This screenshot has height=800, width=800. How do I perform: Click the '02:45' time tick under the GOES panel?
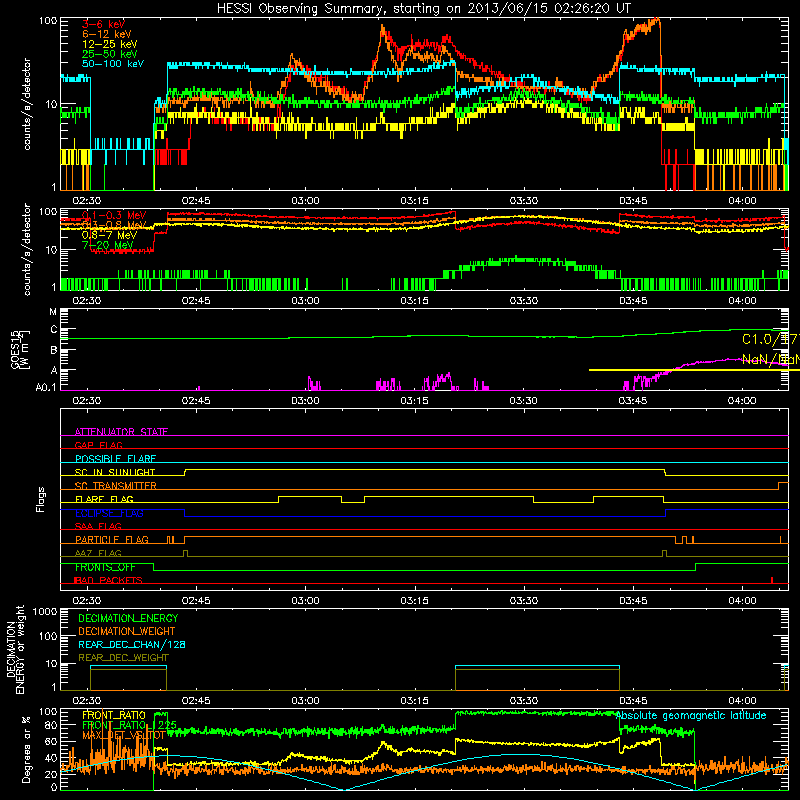click(x=196, y=401)
